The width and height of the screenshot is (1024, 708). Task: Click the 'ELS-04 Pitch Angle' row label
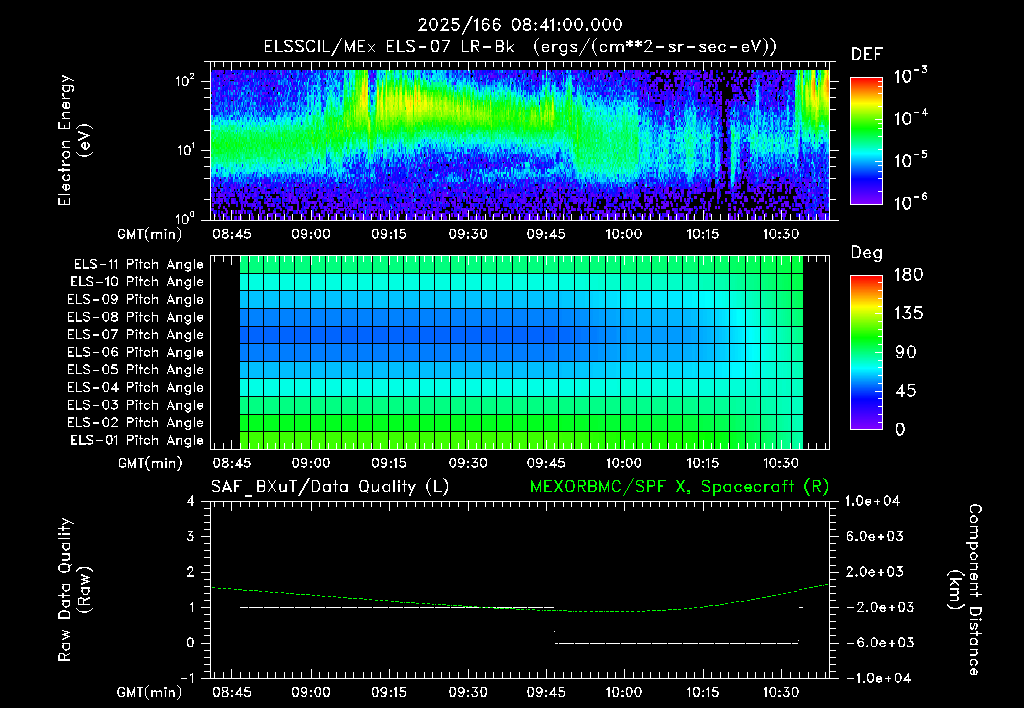[136, 387]
